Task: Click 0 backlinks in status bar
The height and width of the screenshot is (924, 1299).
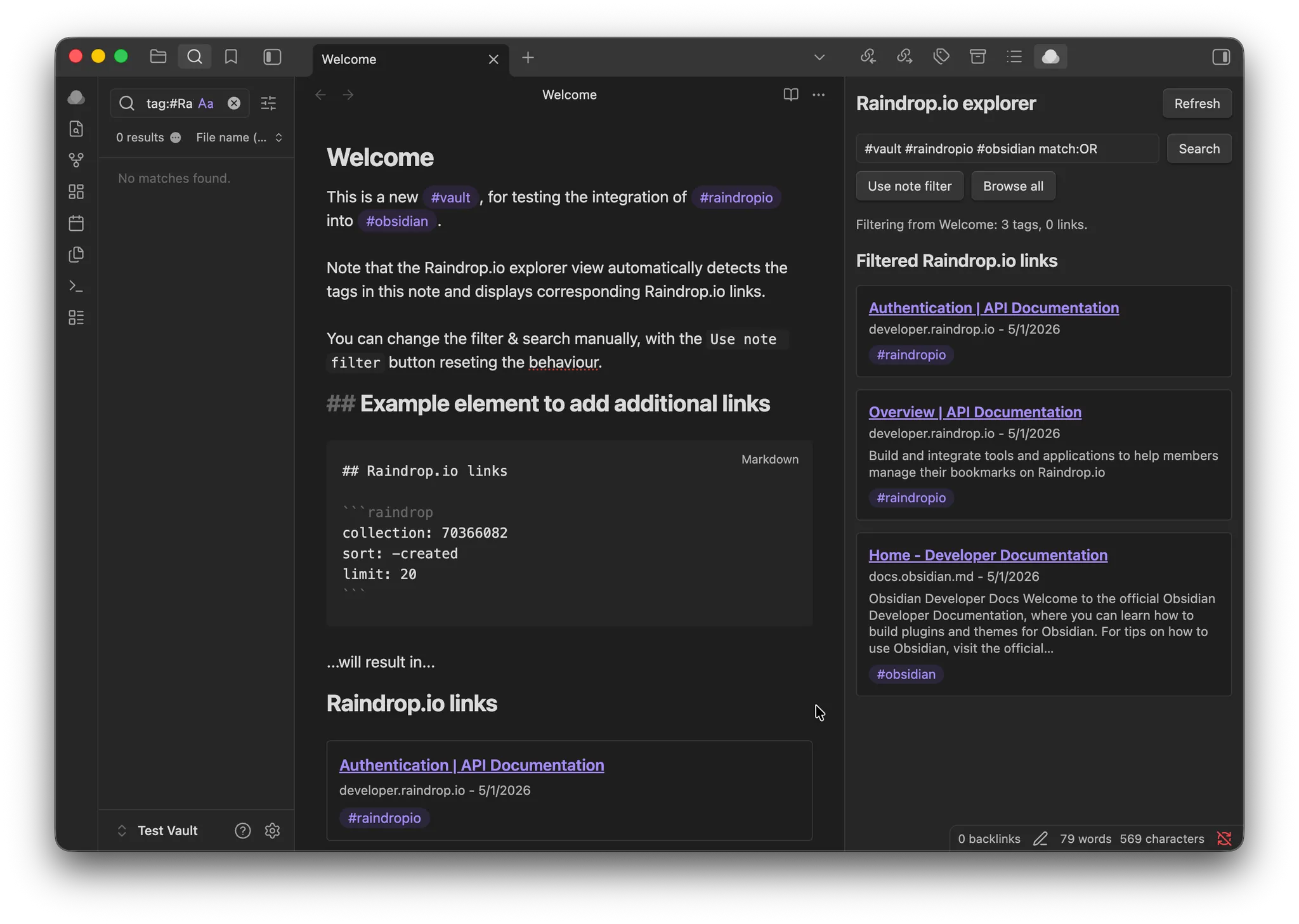Action: [x=989, y=838]
